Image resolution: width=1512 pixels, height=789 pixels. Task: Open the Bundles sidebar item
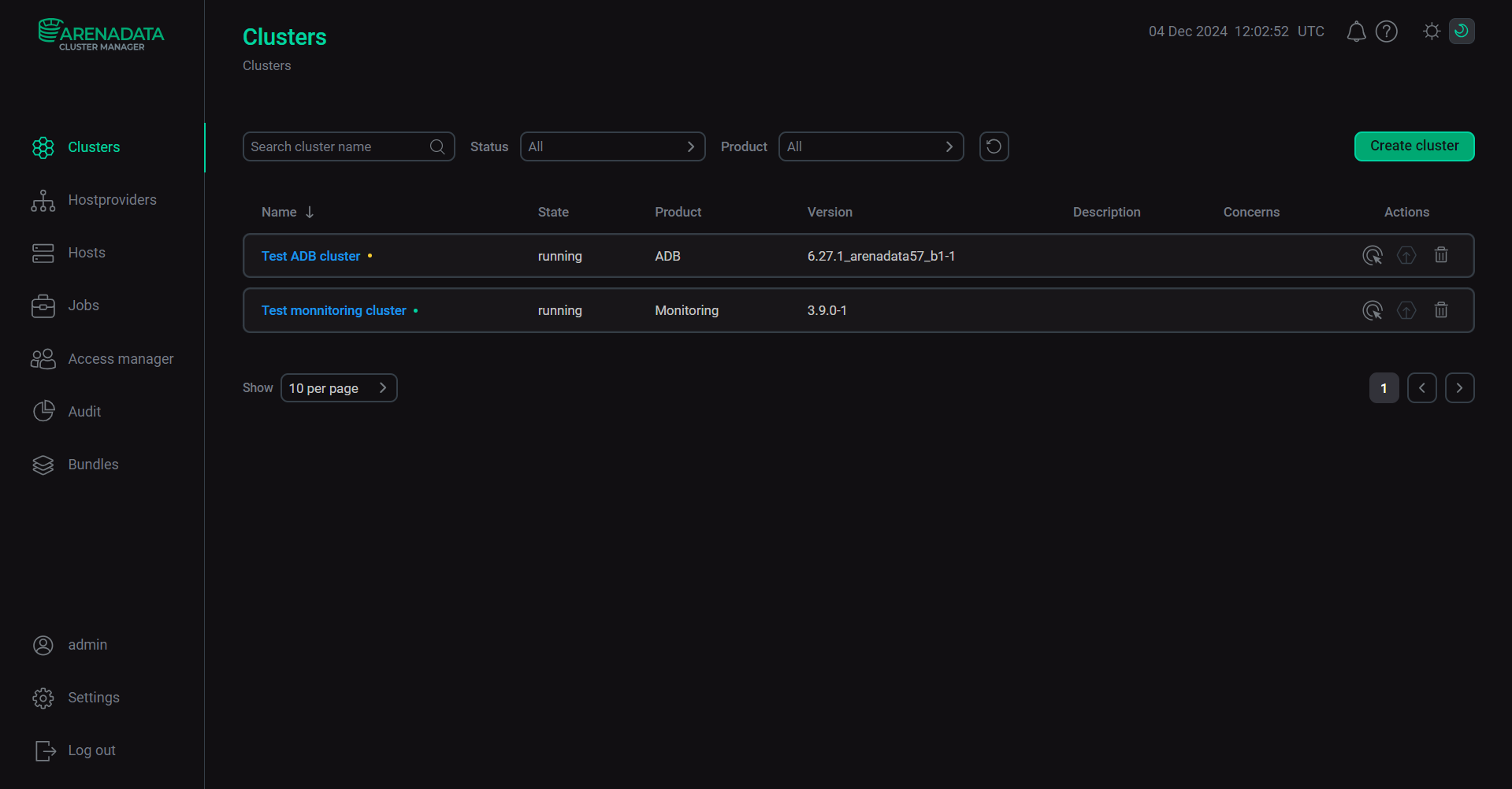[93, 465]
